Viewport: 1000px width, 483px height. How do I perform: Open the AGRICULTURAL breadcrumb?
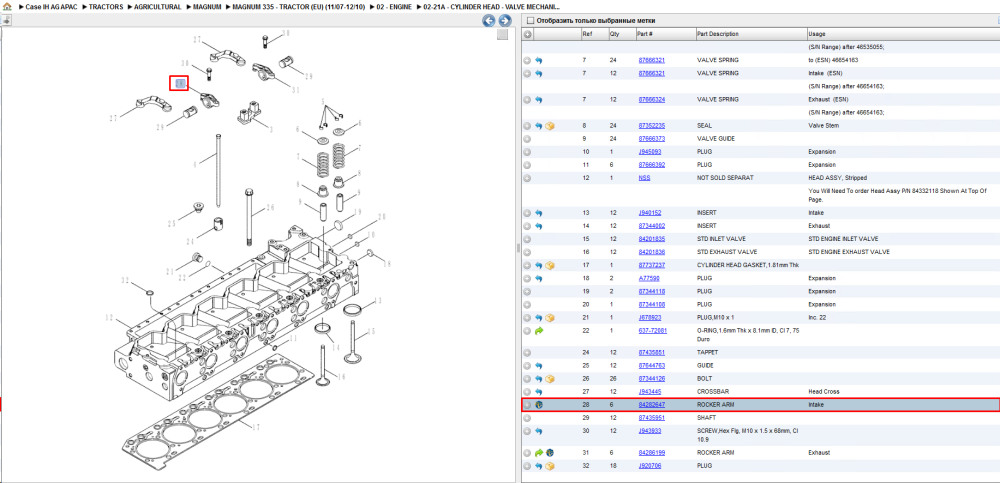158,6
